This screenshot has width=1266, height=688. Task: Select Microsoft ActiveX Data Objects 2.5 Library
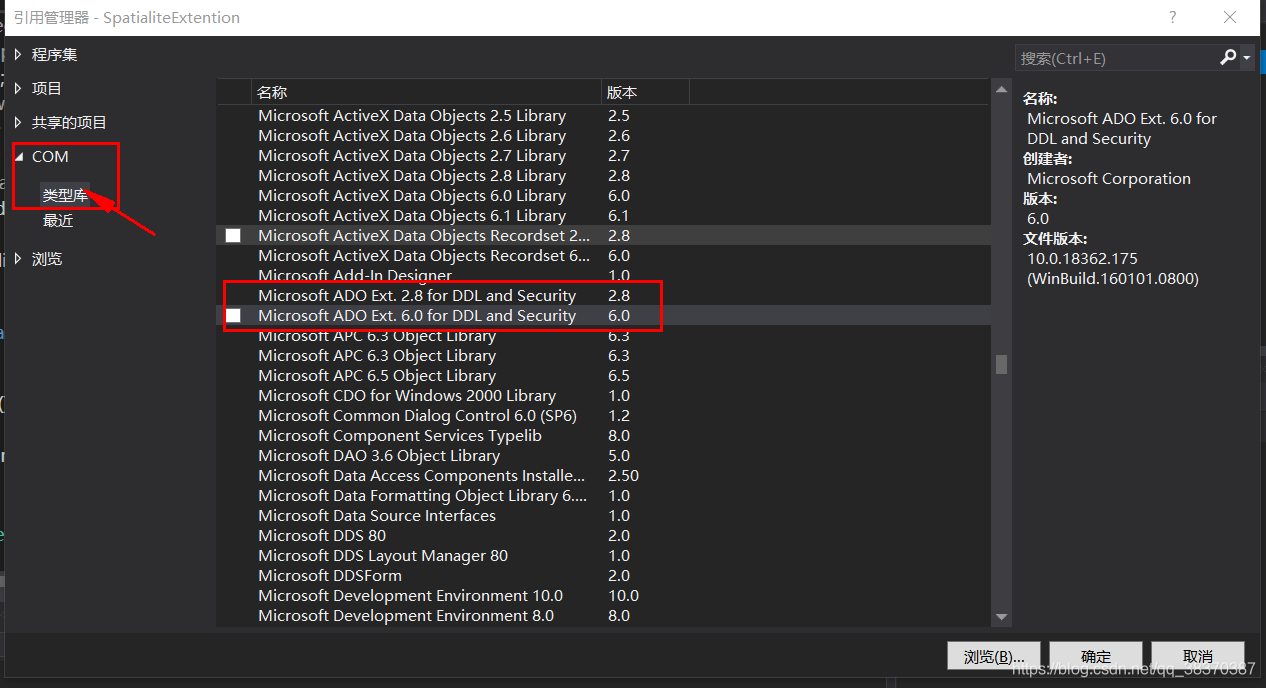604,116
